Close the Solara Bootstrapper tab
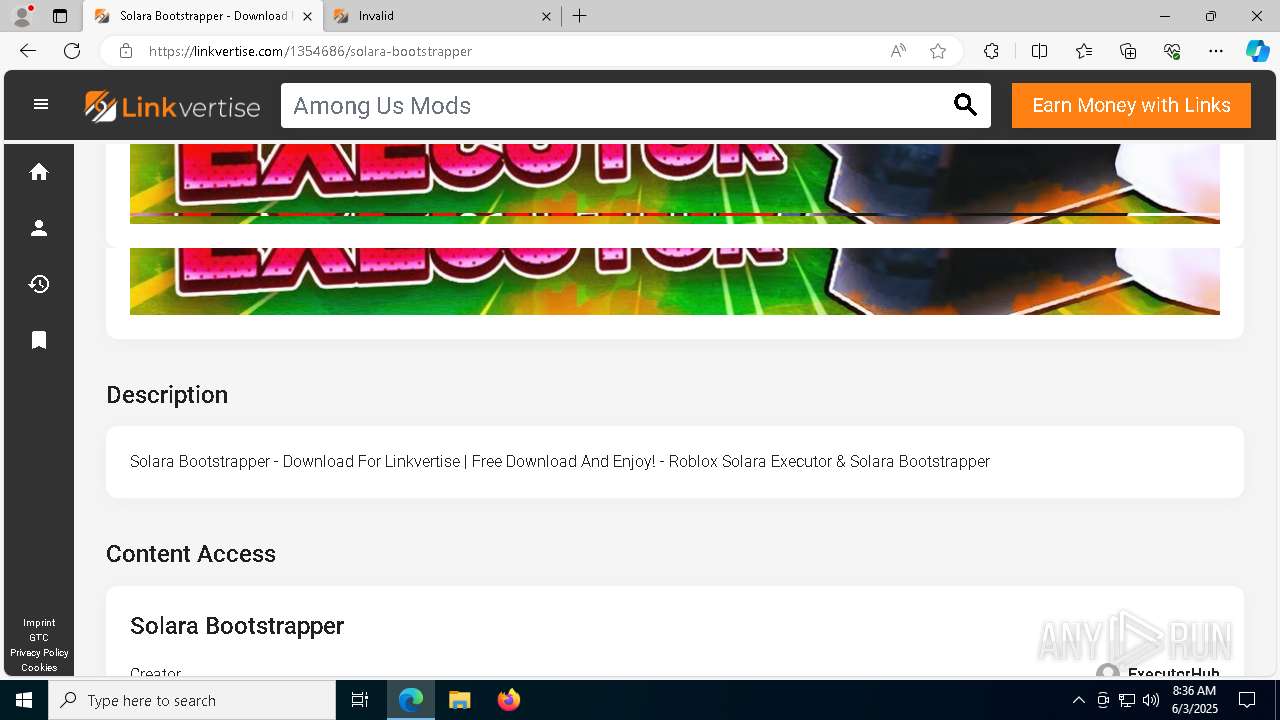Viewport: 1280px width, 720px height. [308, 16]
